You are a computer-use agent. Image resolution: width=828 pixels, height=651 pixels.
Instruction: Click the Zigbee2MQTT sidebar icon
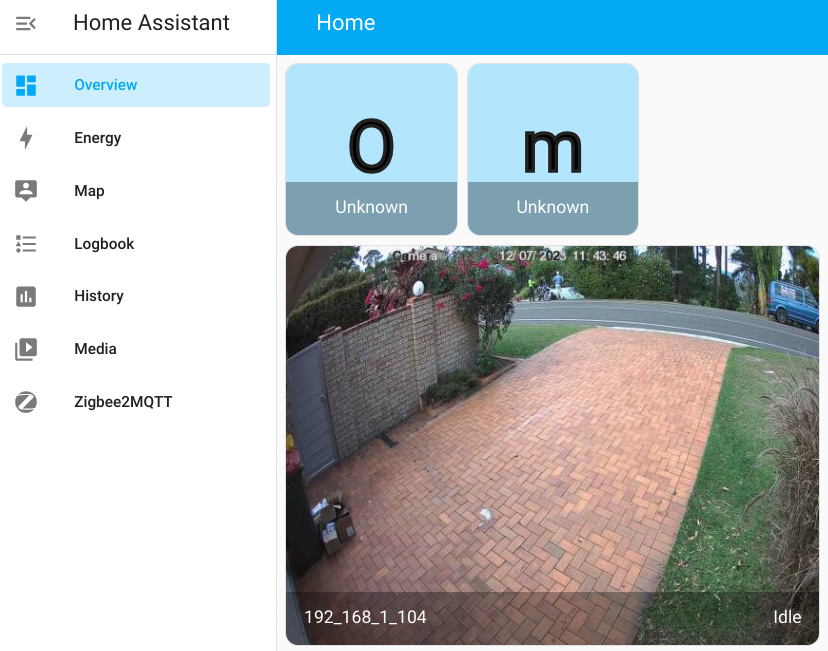point(25,401)
